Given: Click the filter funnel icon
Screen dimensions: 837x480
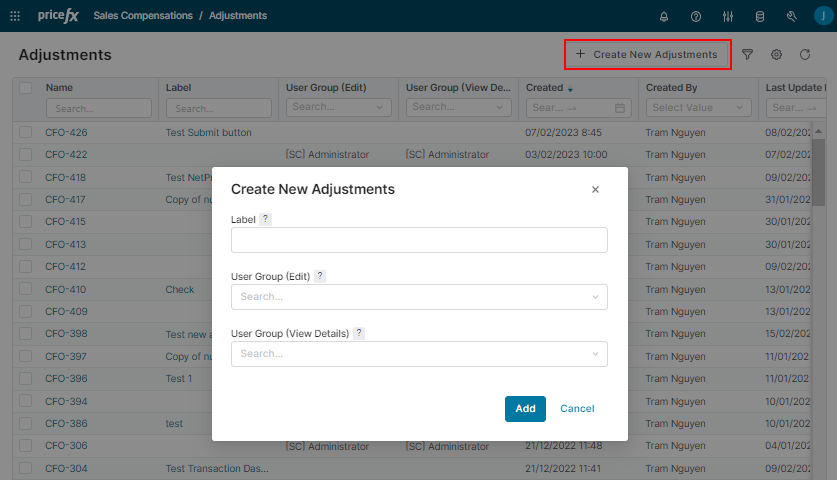Looking at the screenshot, I should coord(747,54).
